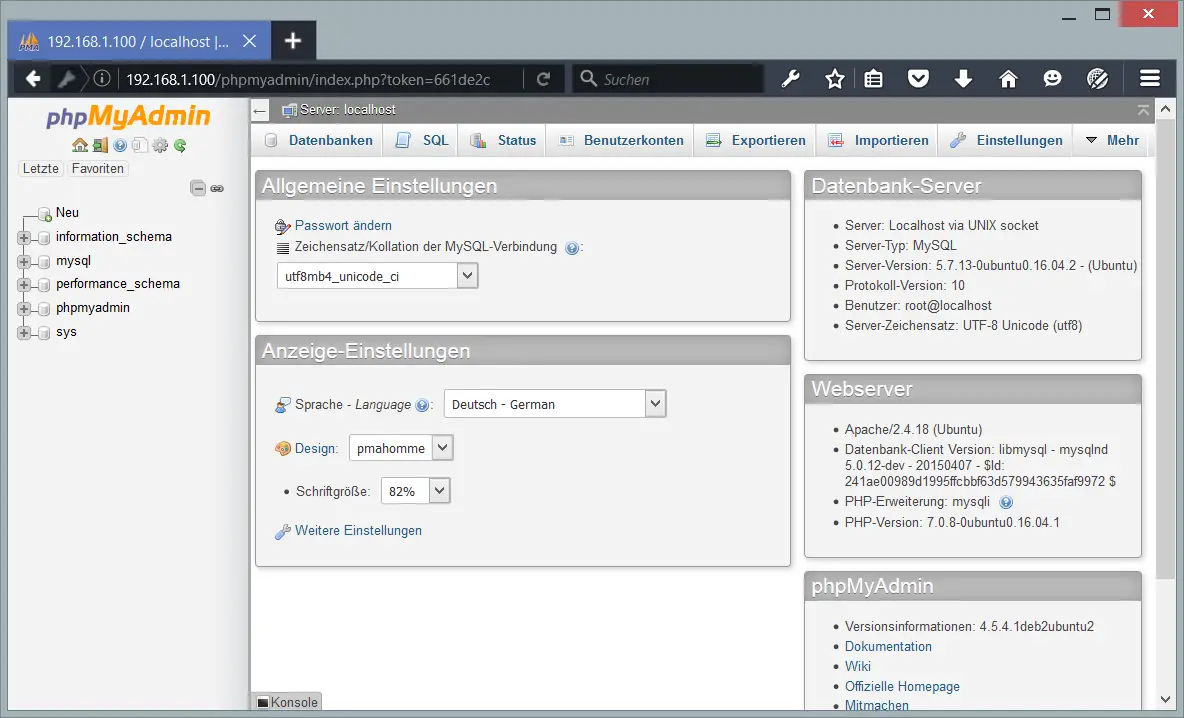Click the Design link

pyautogui.click(x=316, y=448)
